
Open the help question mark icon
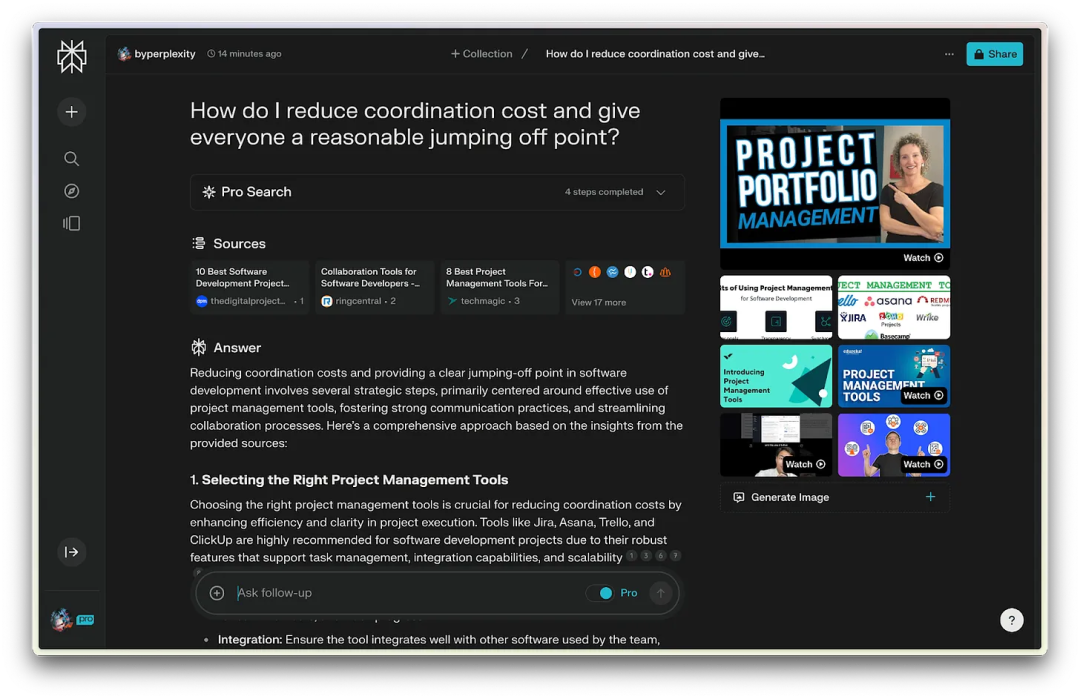[1011, 620]
